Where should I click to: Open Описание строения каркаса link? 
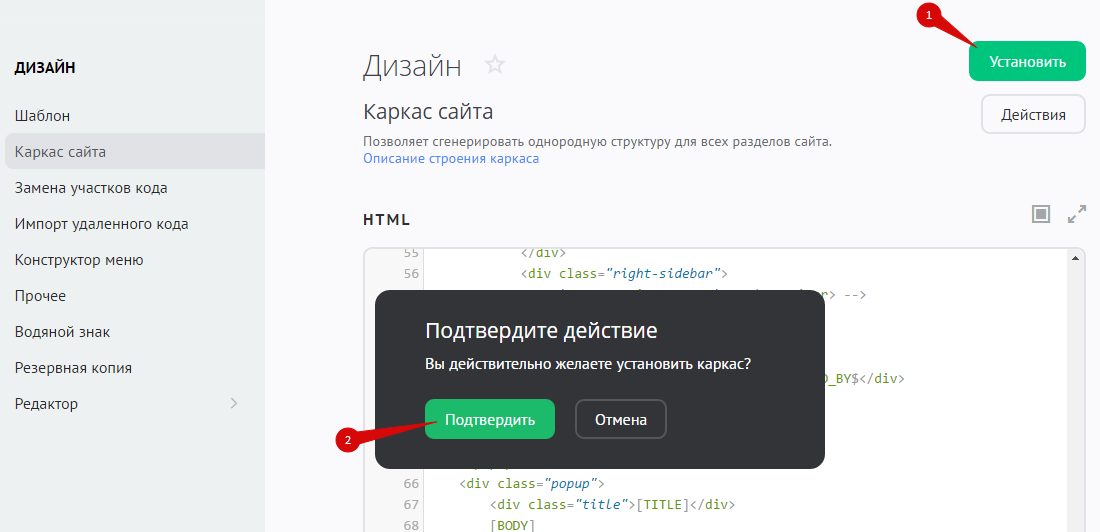451,159
